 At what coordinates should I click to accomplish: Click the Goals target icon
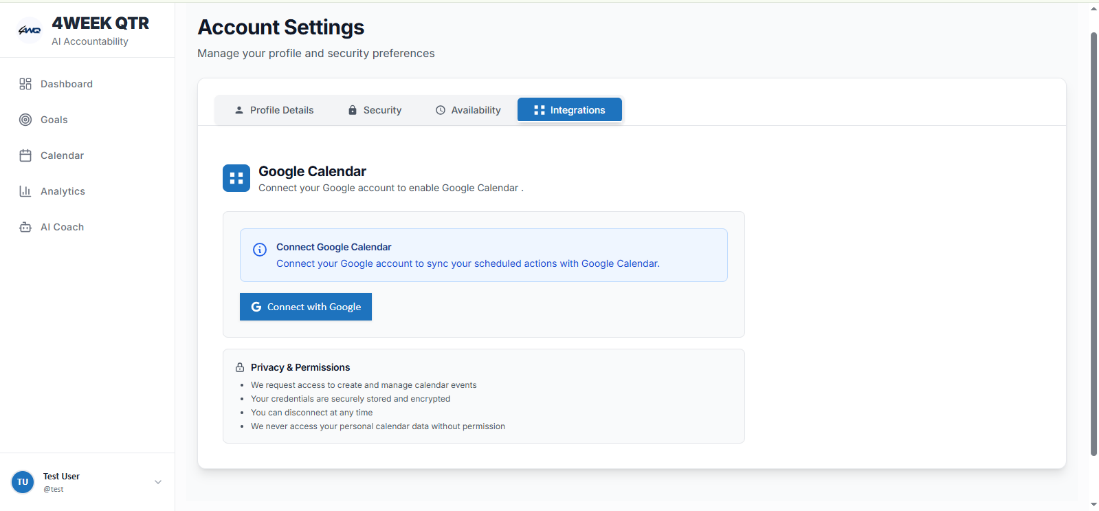25,120
